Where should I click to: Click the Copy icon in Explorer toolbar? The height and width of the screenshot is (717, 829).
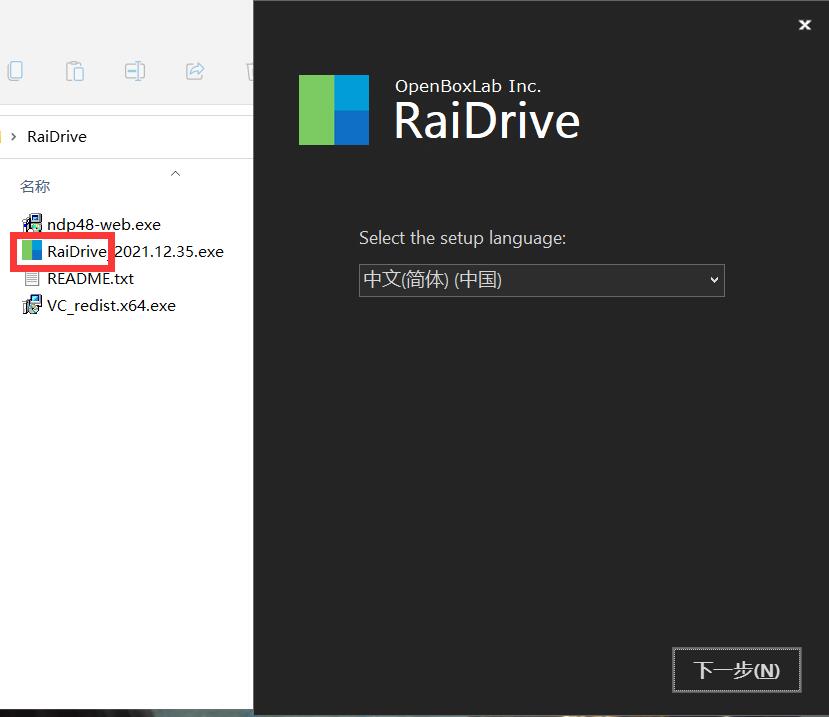[x=15, y=71]
